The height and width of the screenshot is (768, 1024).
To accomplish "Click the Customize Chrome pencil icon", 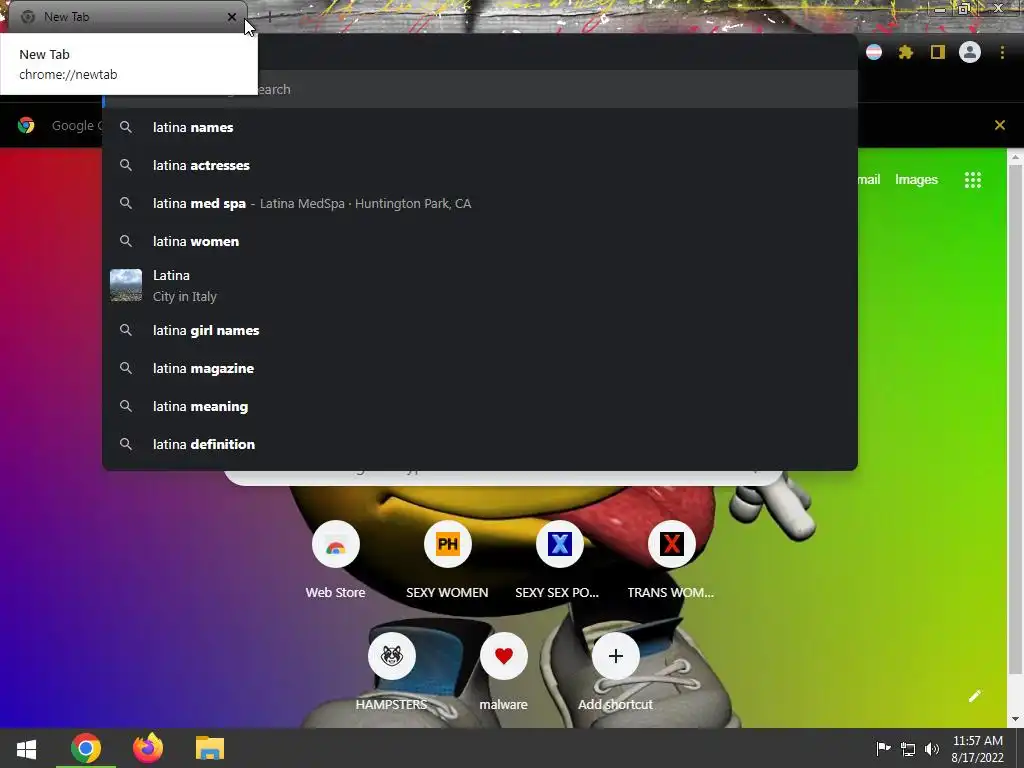I will pos(974,696).
